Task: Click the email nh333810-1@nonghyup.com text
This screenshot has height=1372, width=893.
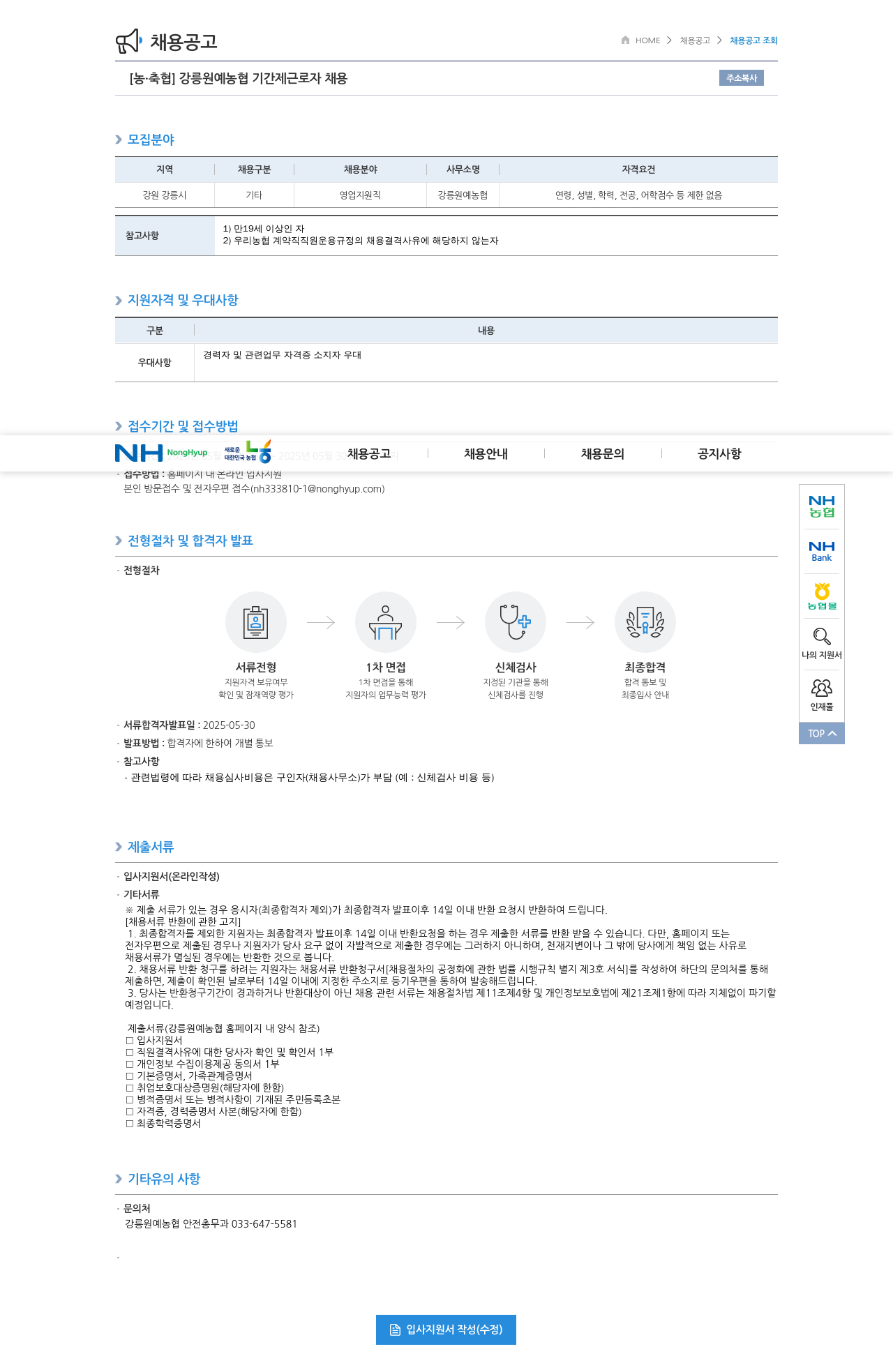Action: click(x=317, y=489)
